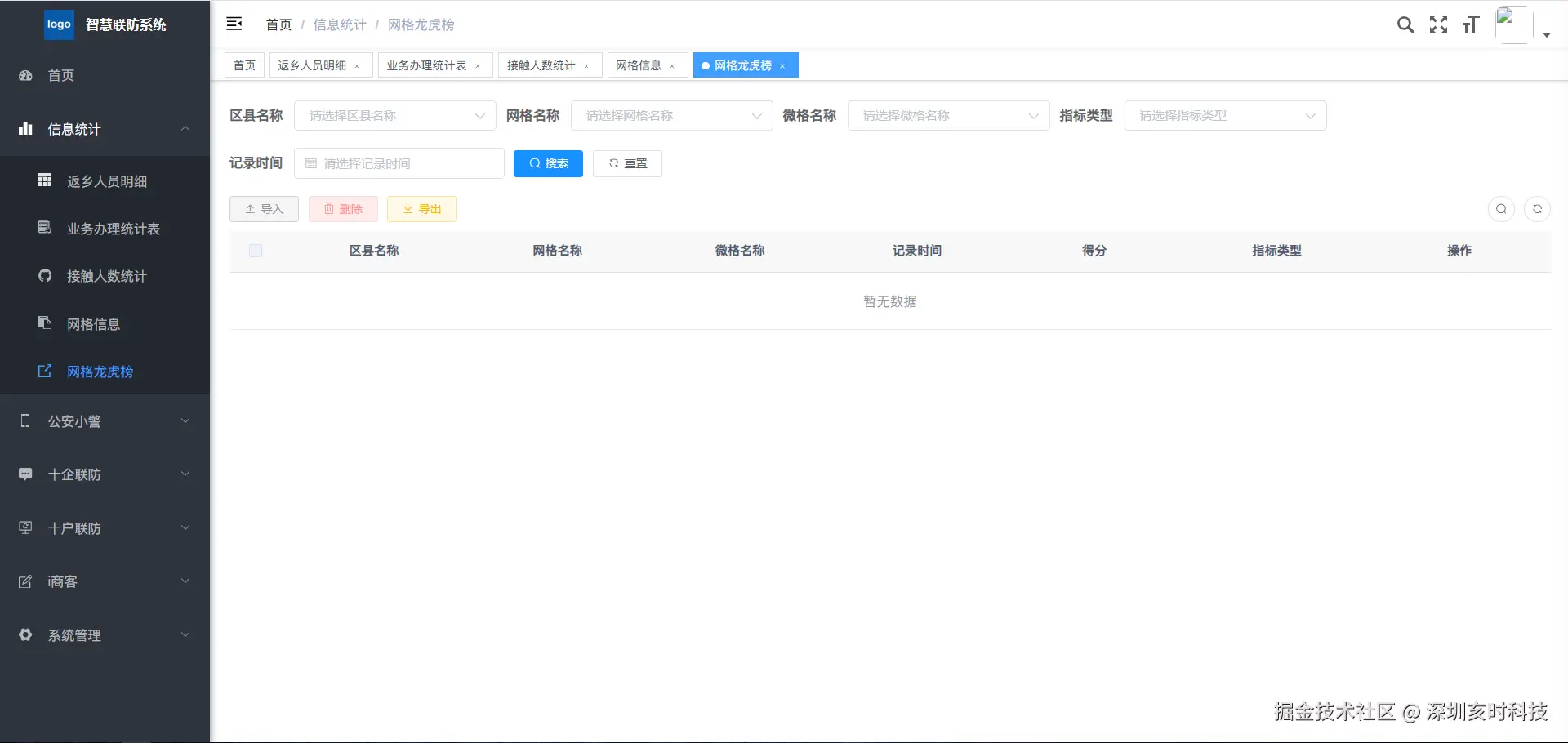The image size is (1568, 743).
Task: Close the 网格信息 tab
Action: 672,66
